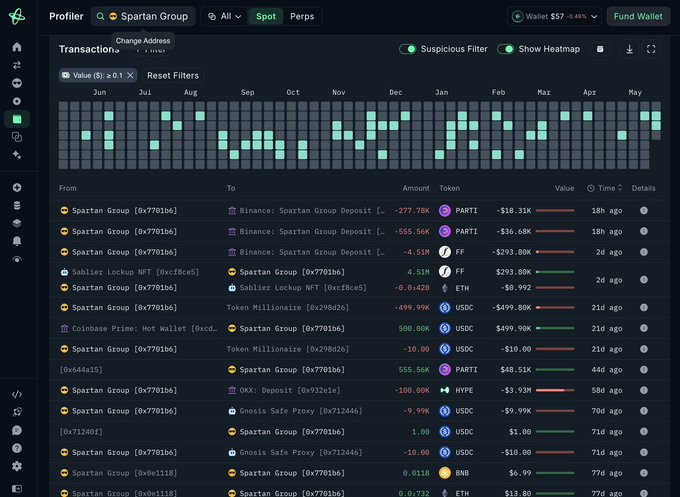Click the BNB token label
Viewport: 680px width, 497px height.
(462, 473)
